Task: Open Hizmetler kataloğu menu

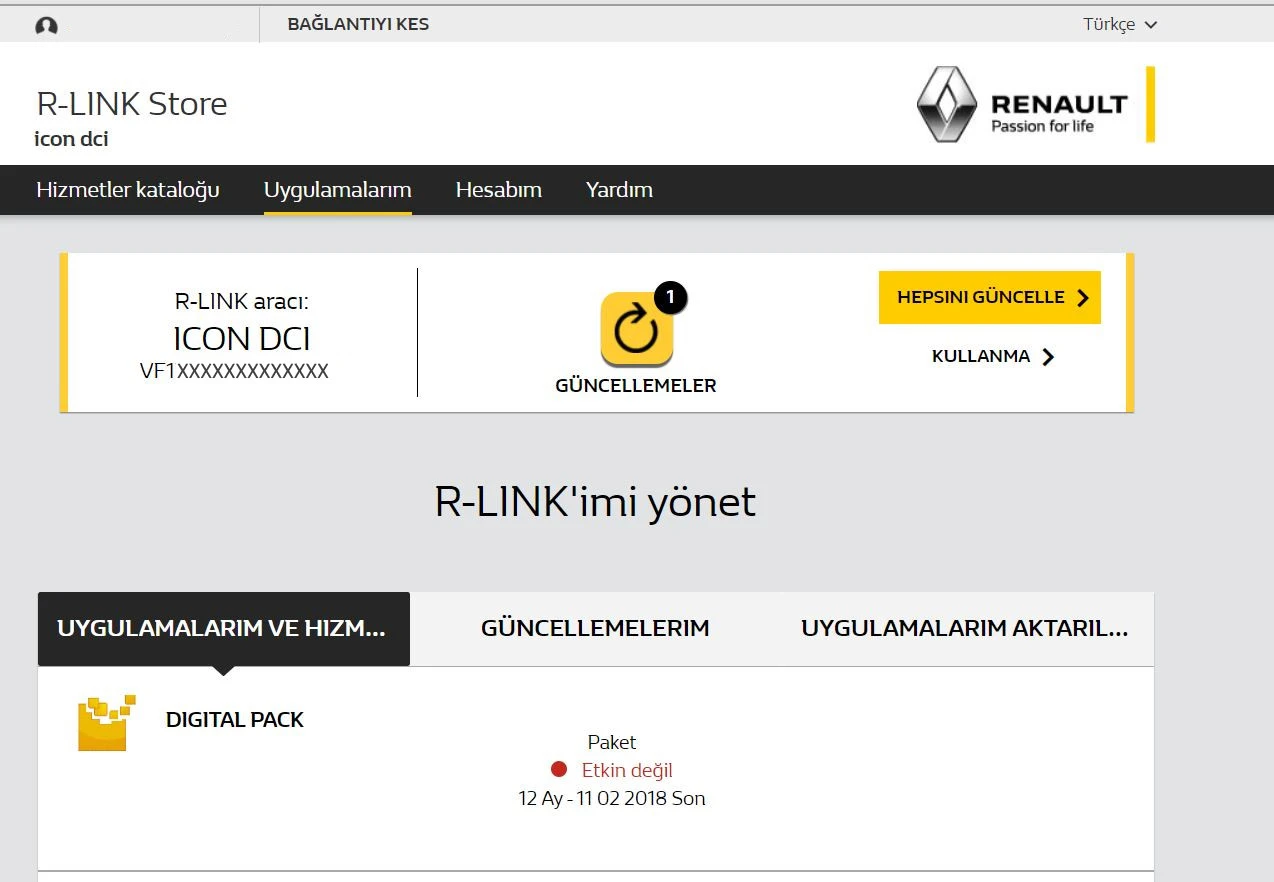Action: (x=128, y=190)
